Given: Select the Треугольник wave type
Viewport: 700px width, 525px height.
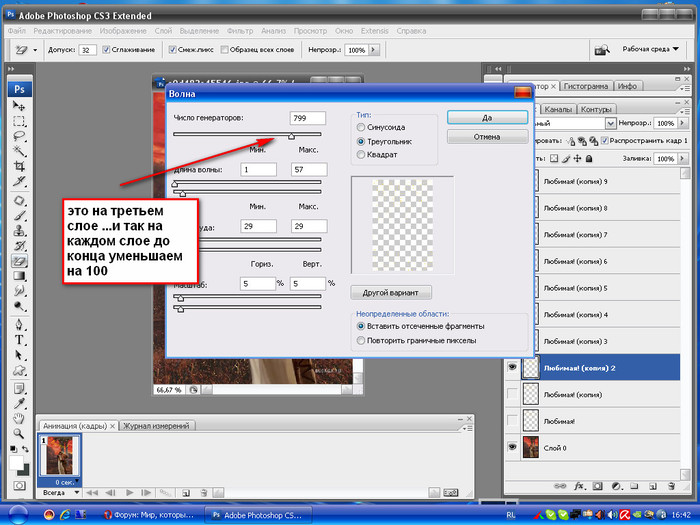Looking at the screenshot, I should pos(361,142).
